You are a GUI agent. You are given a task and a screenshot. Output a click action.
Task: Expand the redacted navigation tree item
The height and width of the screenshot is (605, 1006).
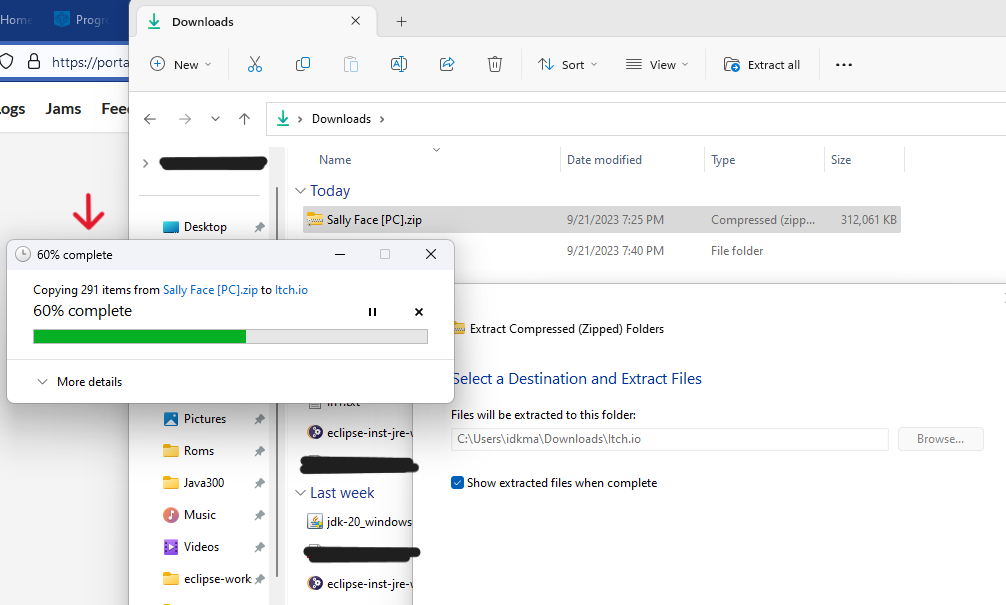(x=146, y=164)
